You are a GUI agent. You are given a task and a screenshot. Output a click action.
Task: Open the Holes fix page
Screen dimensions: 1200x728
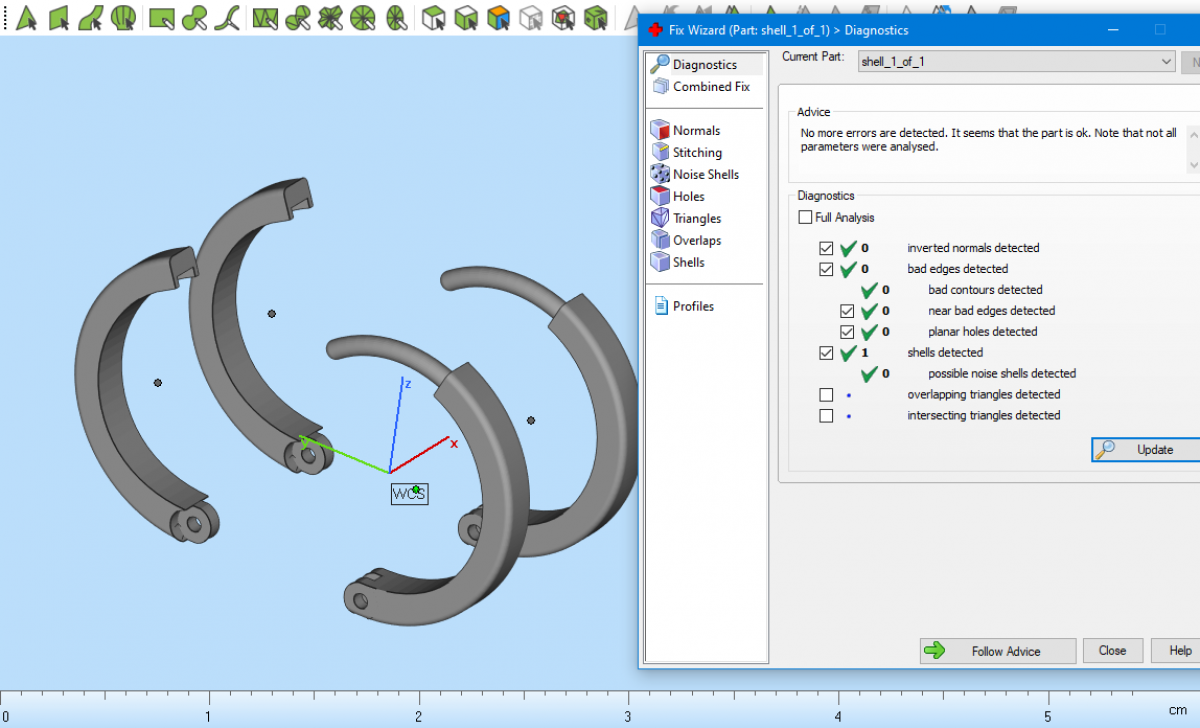(688, 196)
